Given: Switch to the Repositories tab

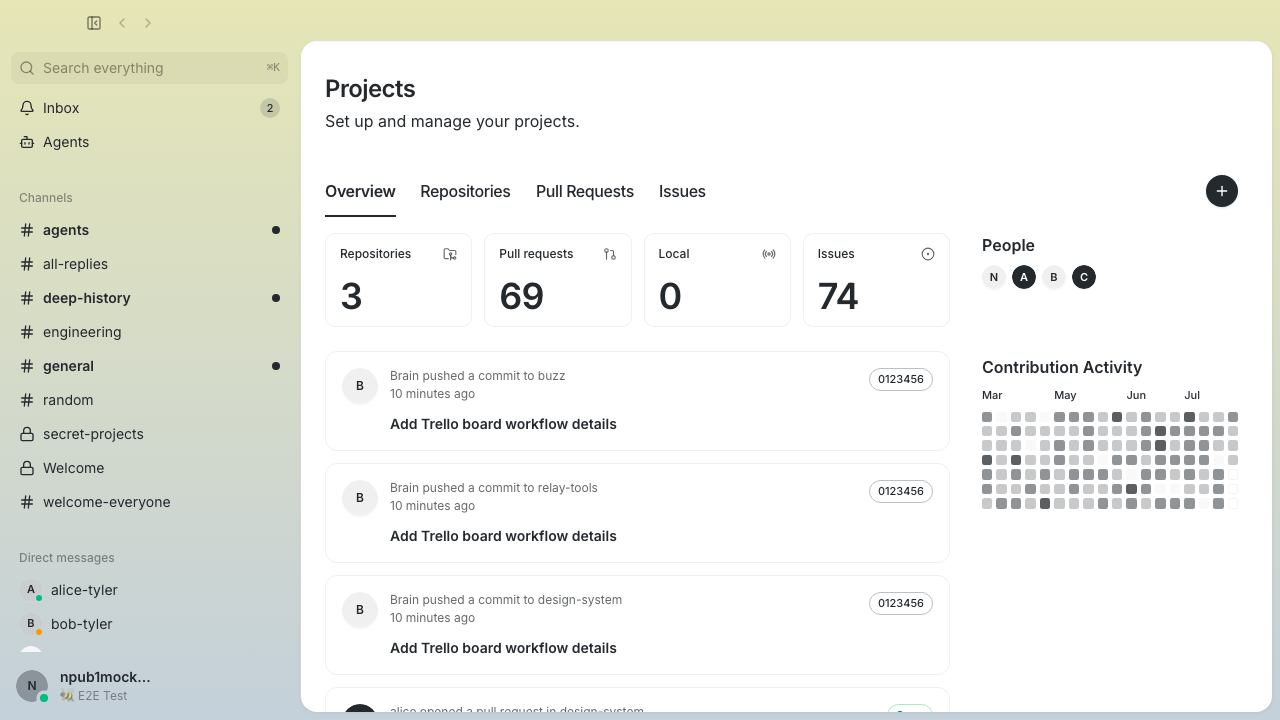Looking at the screenshot, I should [465, 192].
